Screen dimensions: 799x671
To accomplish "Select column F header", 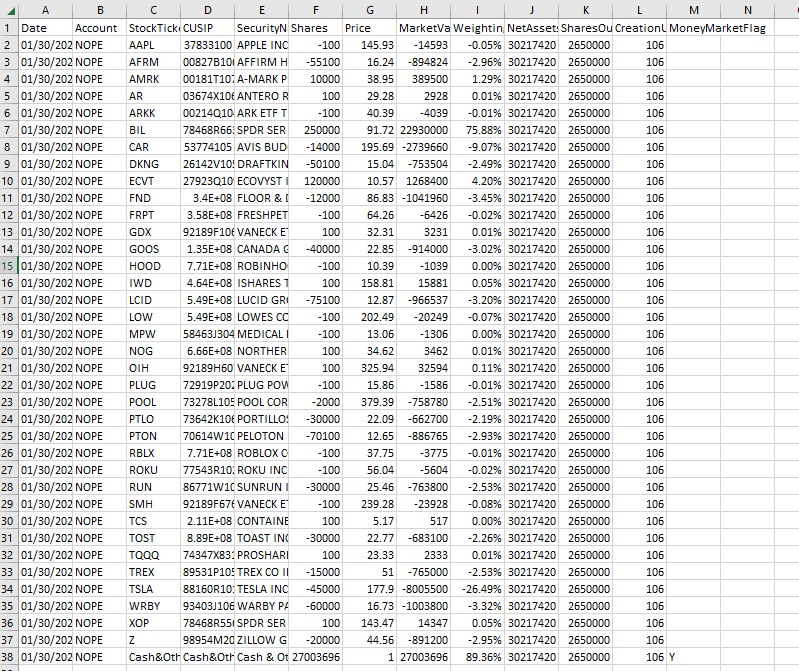I will [x=315, y=10].
